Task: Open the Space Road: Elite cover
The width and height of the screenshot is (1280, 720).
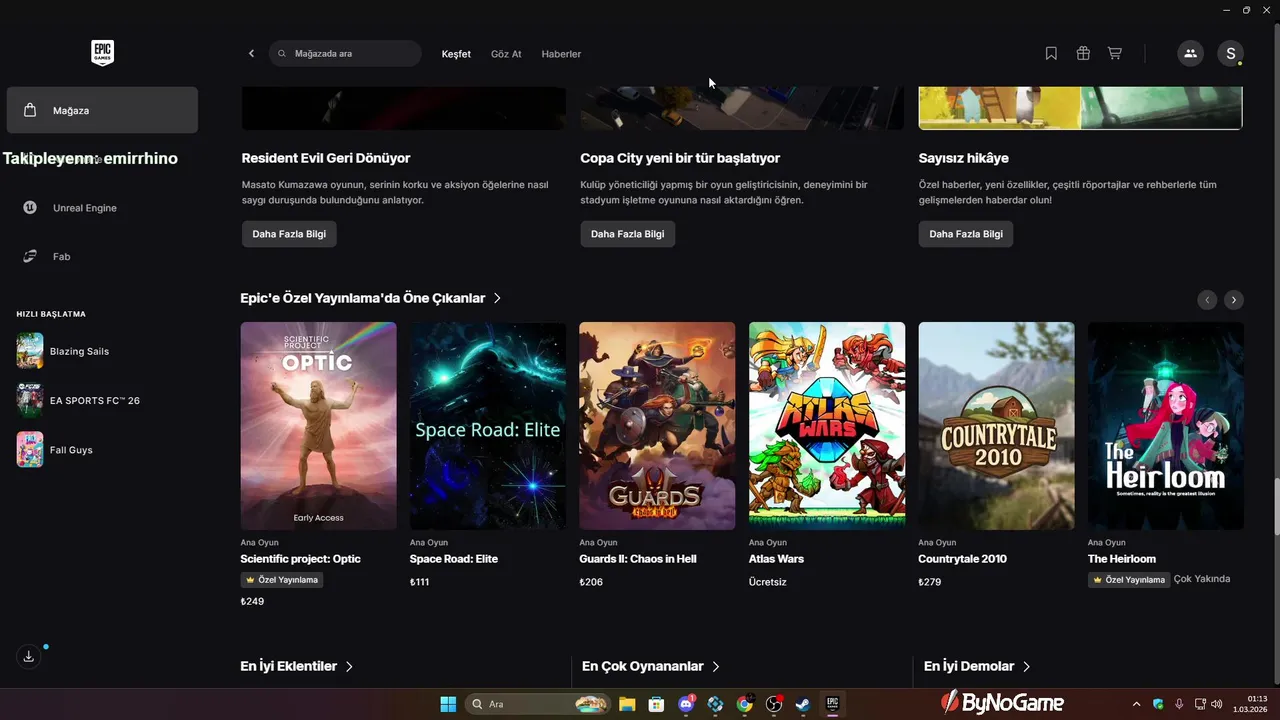Action: click(488, 426)
